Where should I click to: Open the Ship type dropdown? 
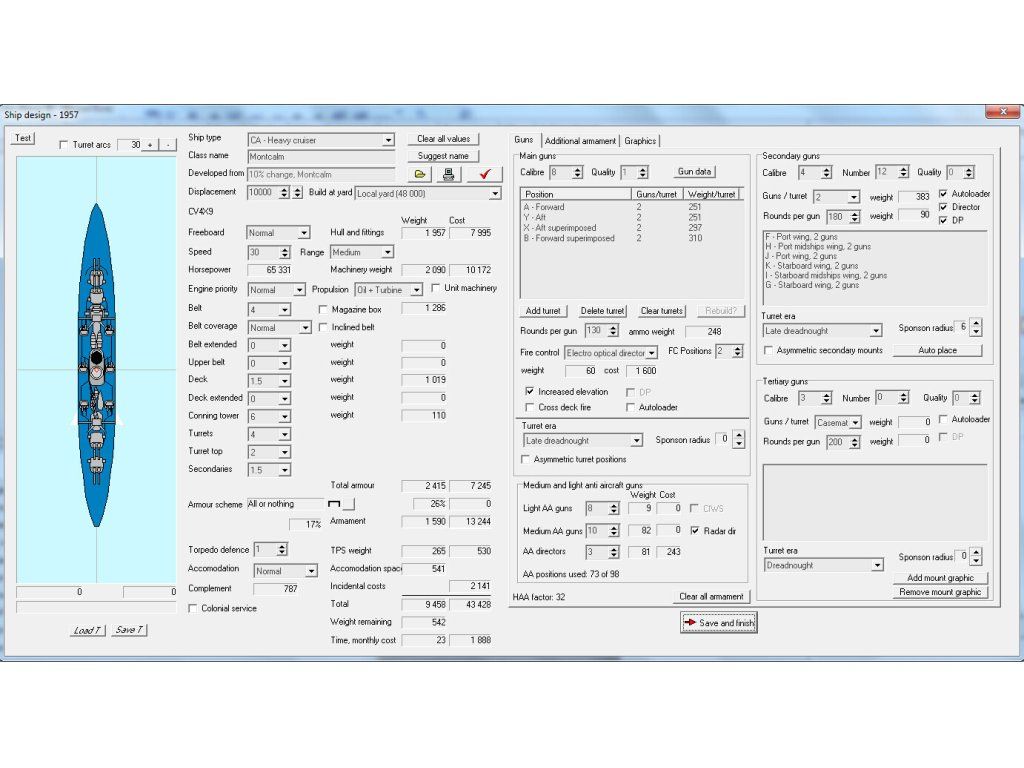click(388, 141)
